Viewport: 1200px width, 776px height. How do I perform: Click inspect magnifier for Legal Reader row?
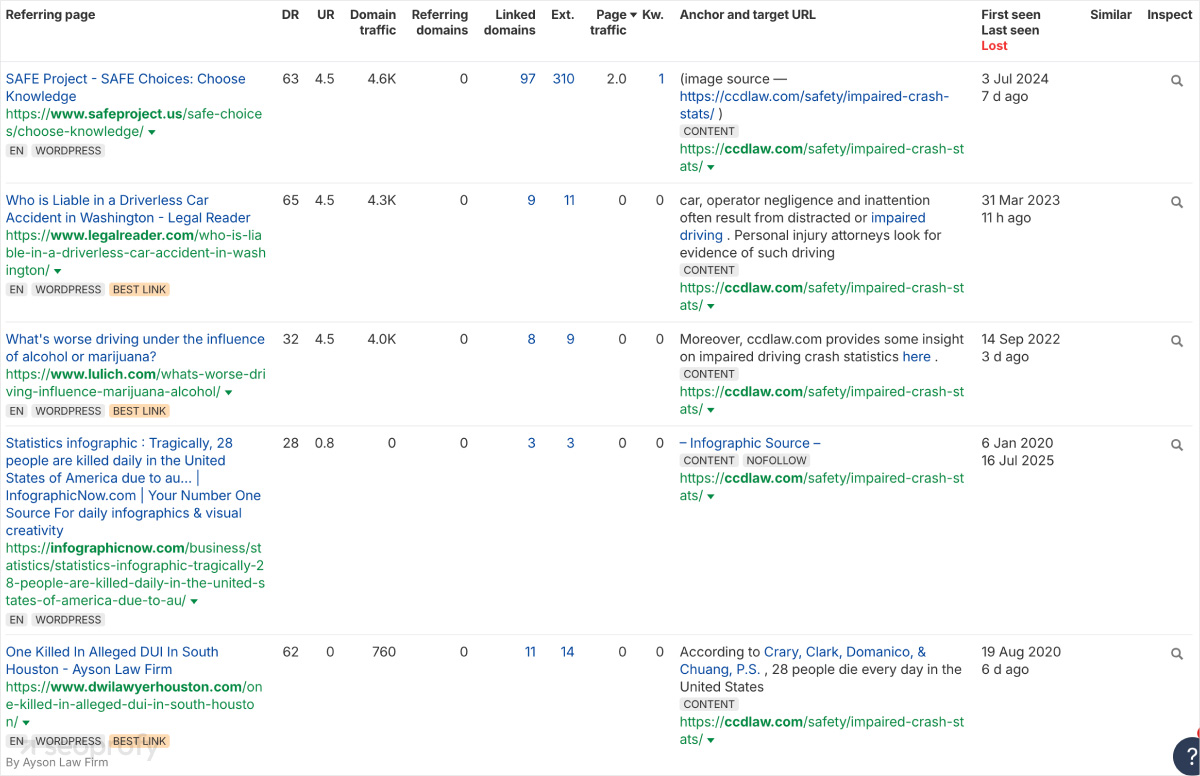point(1177,202)
